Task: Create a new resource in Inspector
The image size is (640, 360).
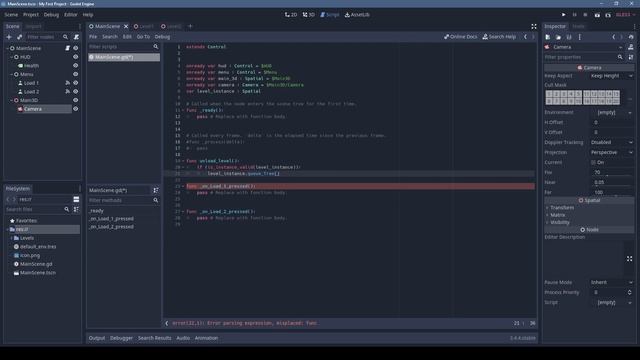Action: coord(548,37)
